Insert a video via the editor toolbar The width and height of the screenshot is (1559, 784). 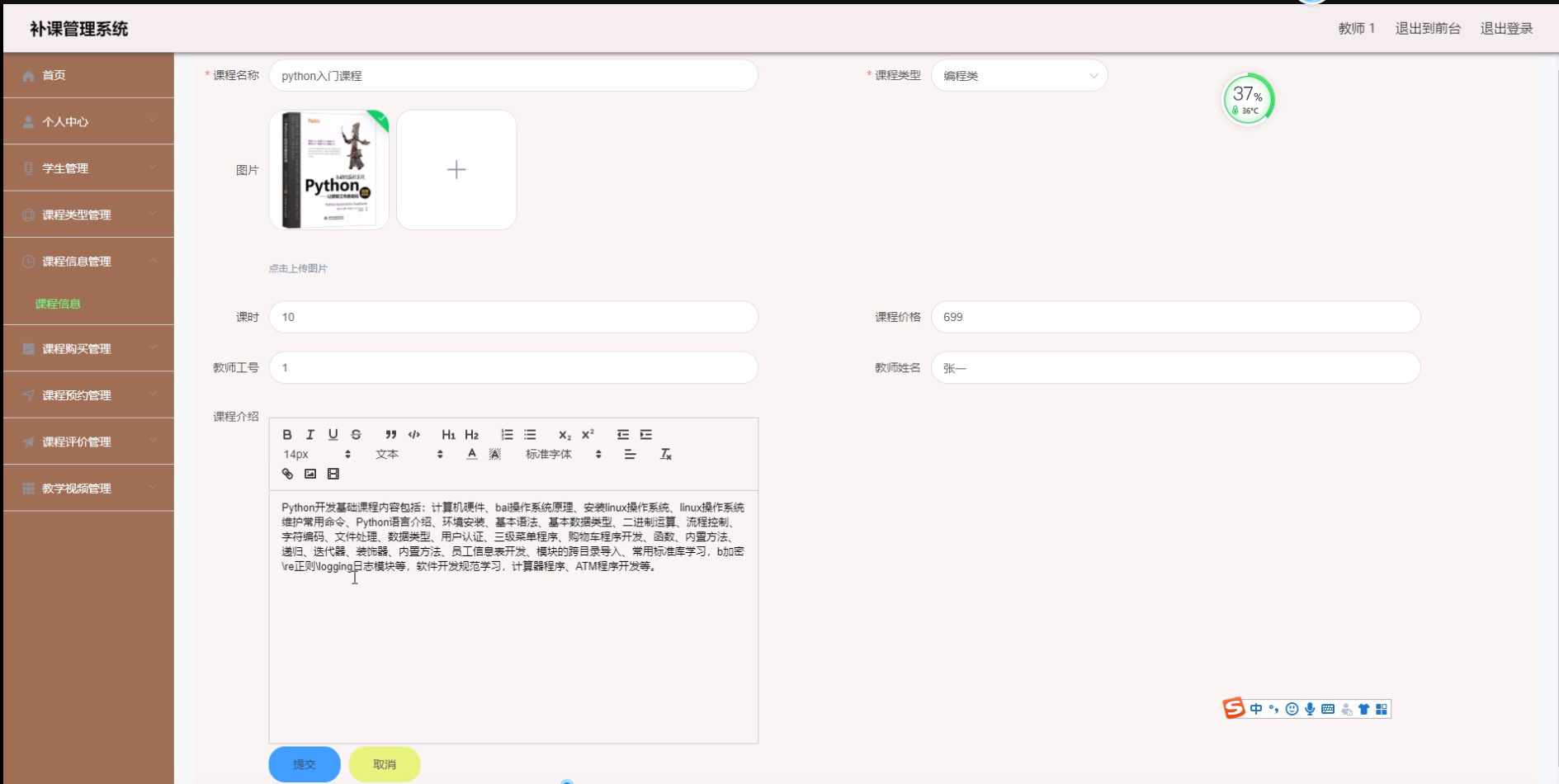click(x=333, y=473)
